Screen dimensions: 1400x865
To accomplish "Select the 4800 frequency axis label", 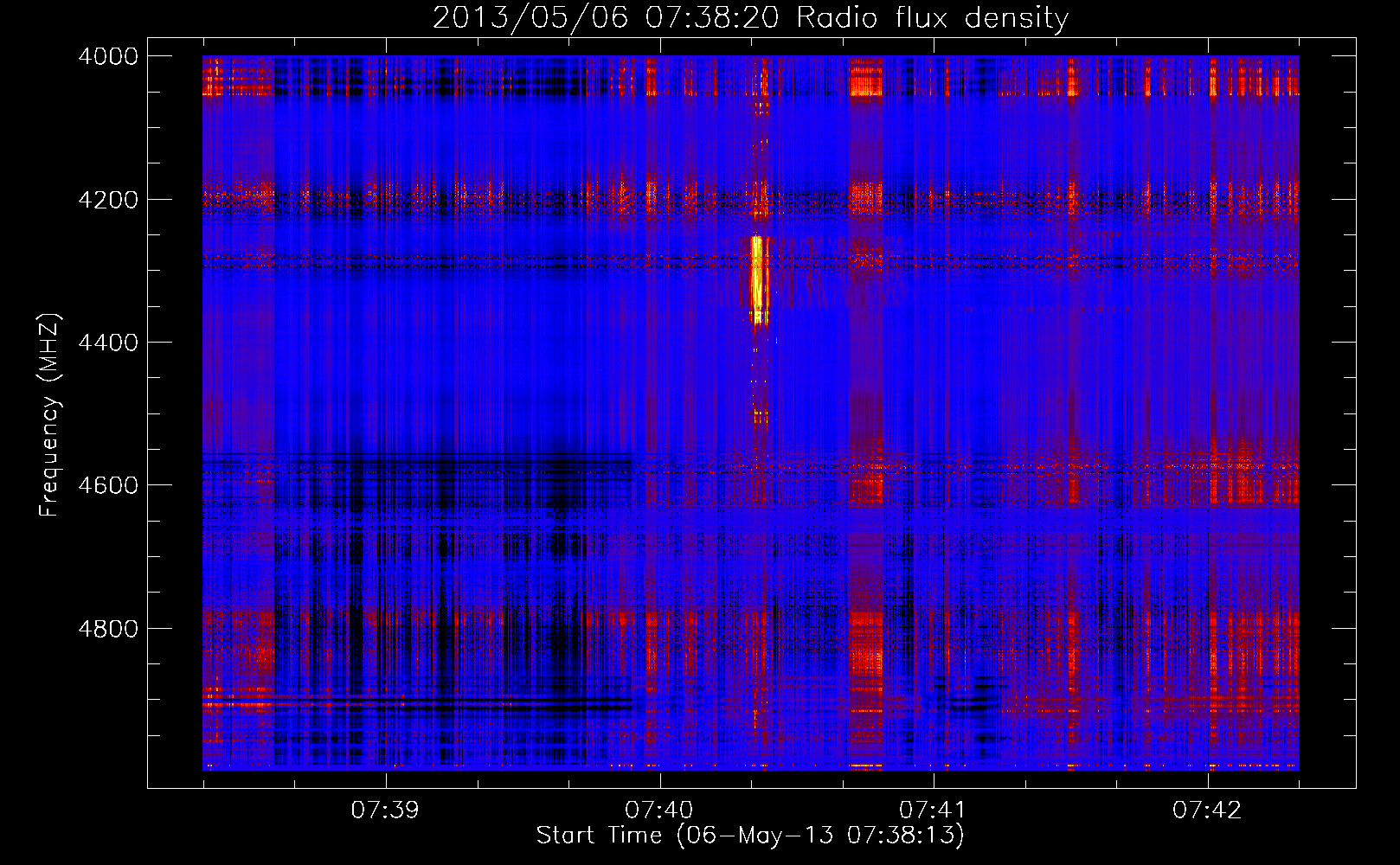I will tap(108, 629).
